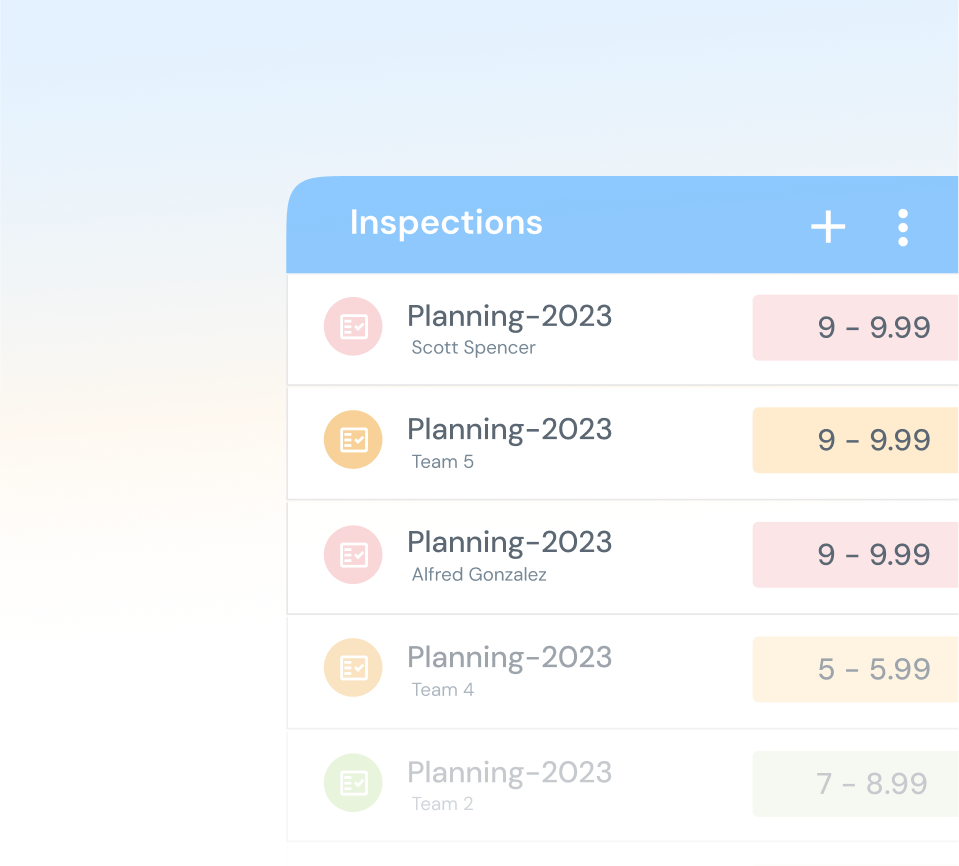The width and height of the screenshot is (959, 866).
Task: Click Team 5's orange checklist icon
Action: tap(353, 440)
